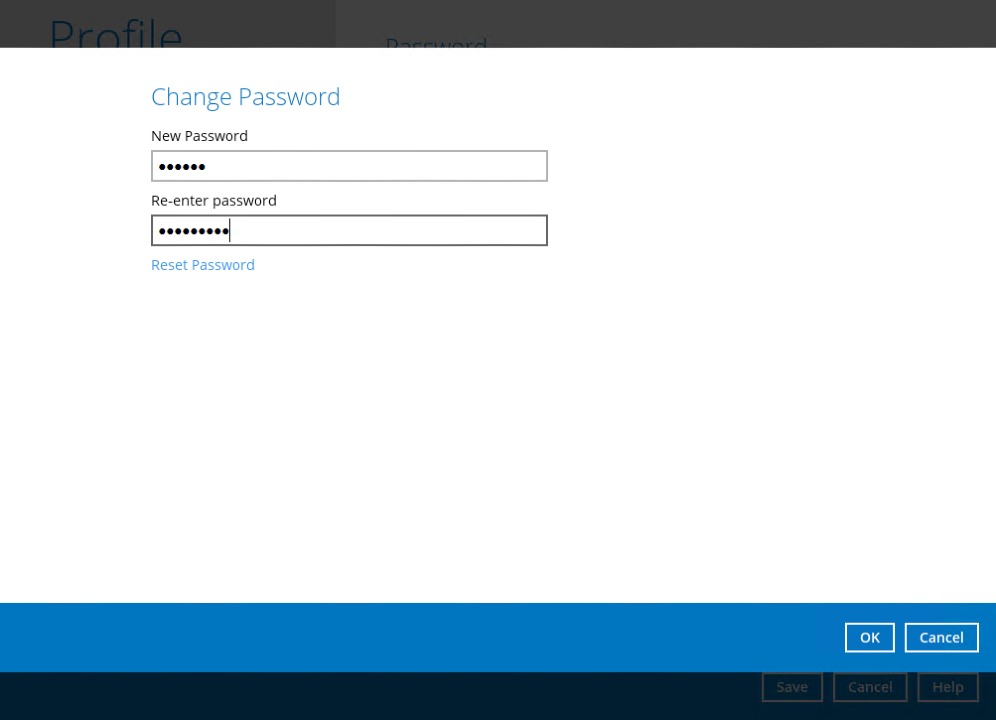Click the Re-enter password field label
The width and height of the screenshot is (996, 720).
tap(213, 200)
